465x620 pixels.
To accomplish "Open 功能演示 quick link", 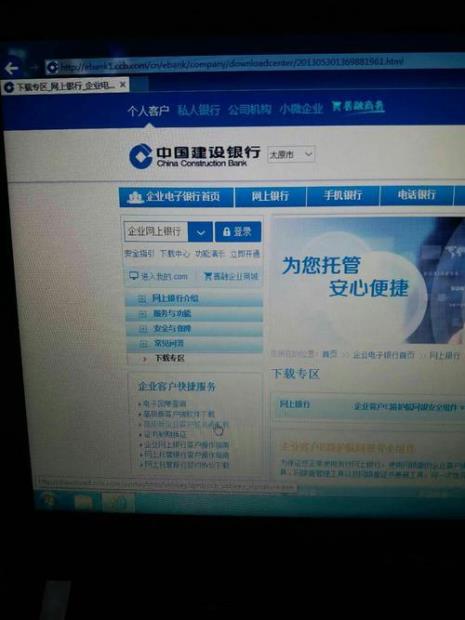I will (x=210, y=254).
